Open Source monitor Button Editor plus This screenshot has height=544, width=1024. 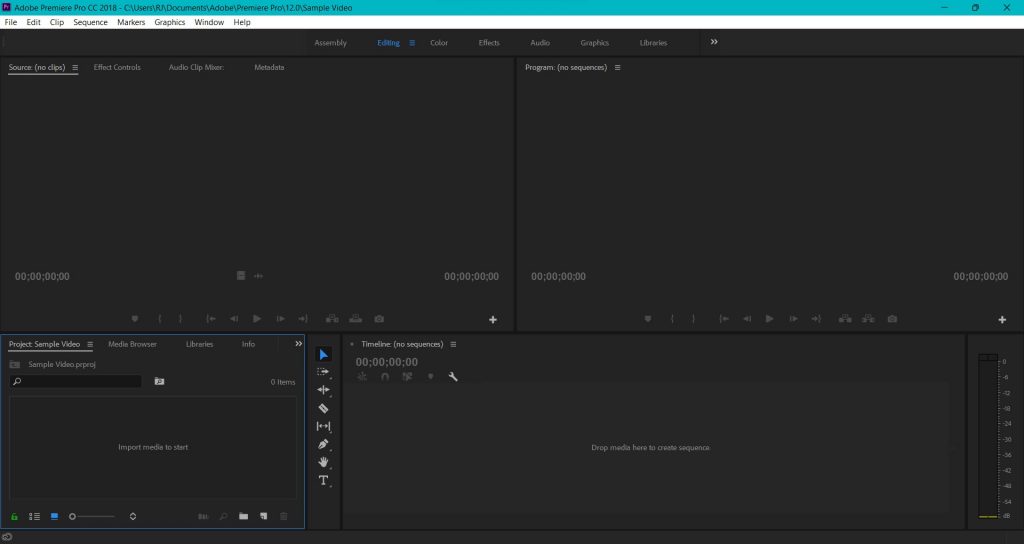click(x=493, y=319)
